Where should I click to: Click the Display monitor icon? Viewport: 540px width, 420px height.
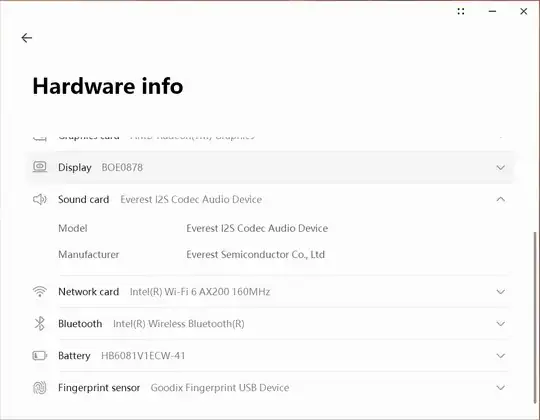pos(40,167)
